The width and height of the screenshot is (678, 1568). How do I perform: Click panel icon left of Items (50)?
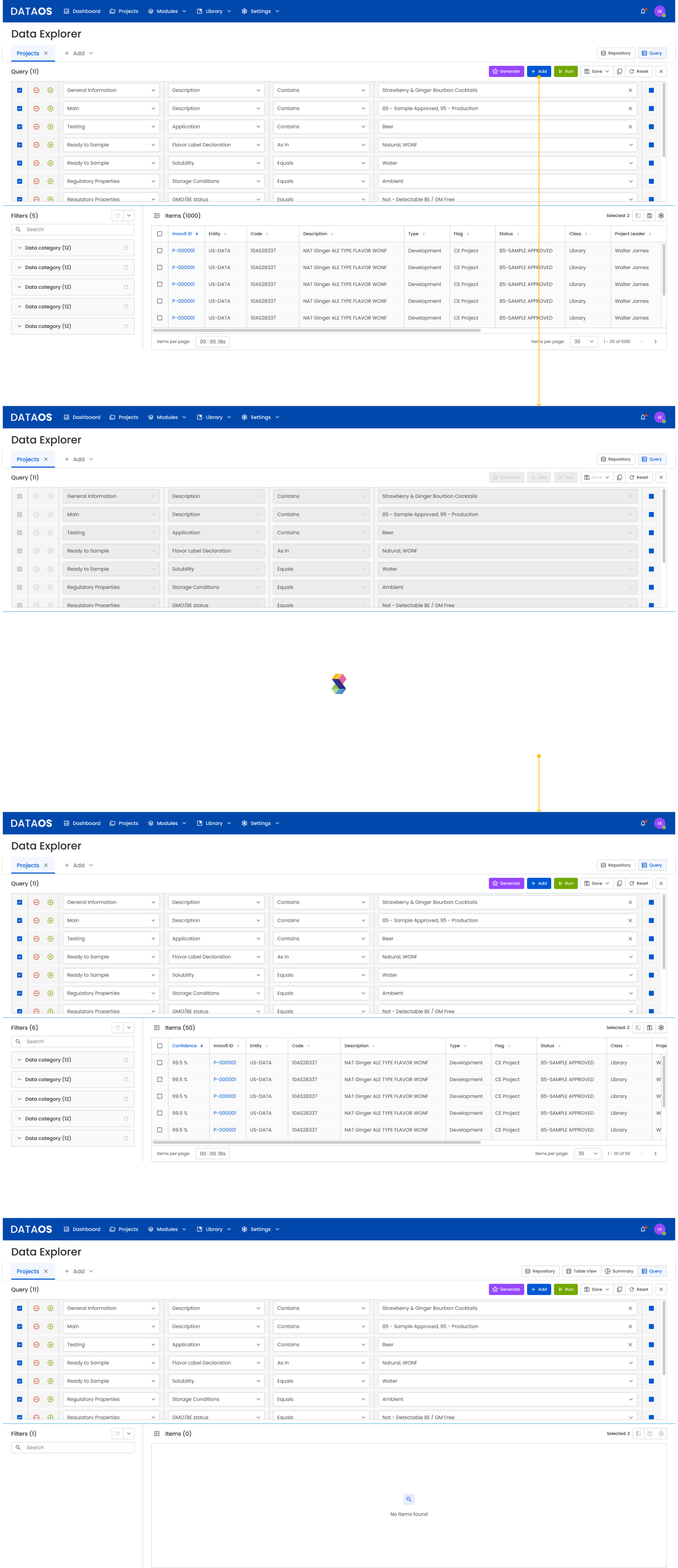point(157,1027)
